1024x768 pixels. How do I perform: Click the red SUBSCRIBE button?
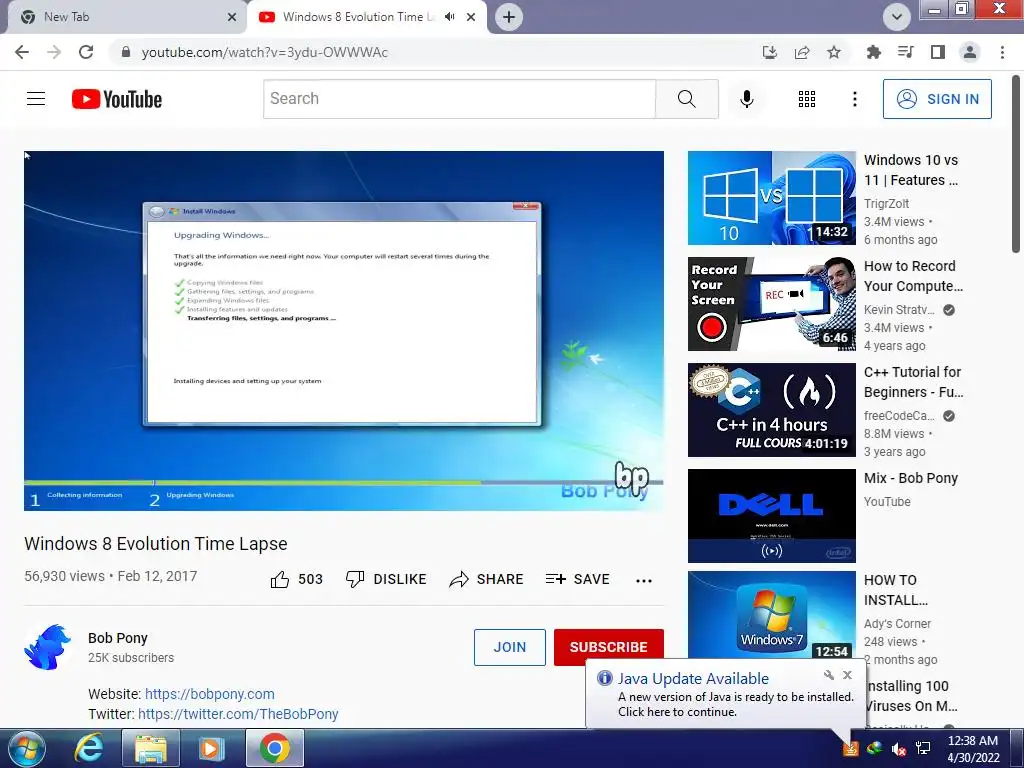609,647
